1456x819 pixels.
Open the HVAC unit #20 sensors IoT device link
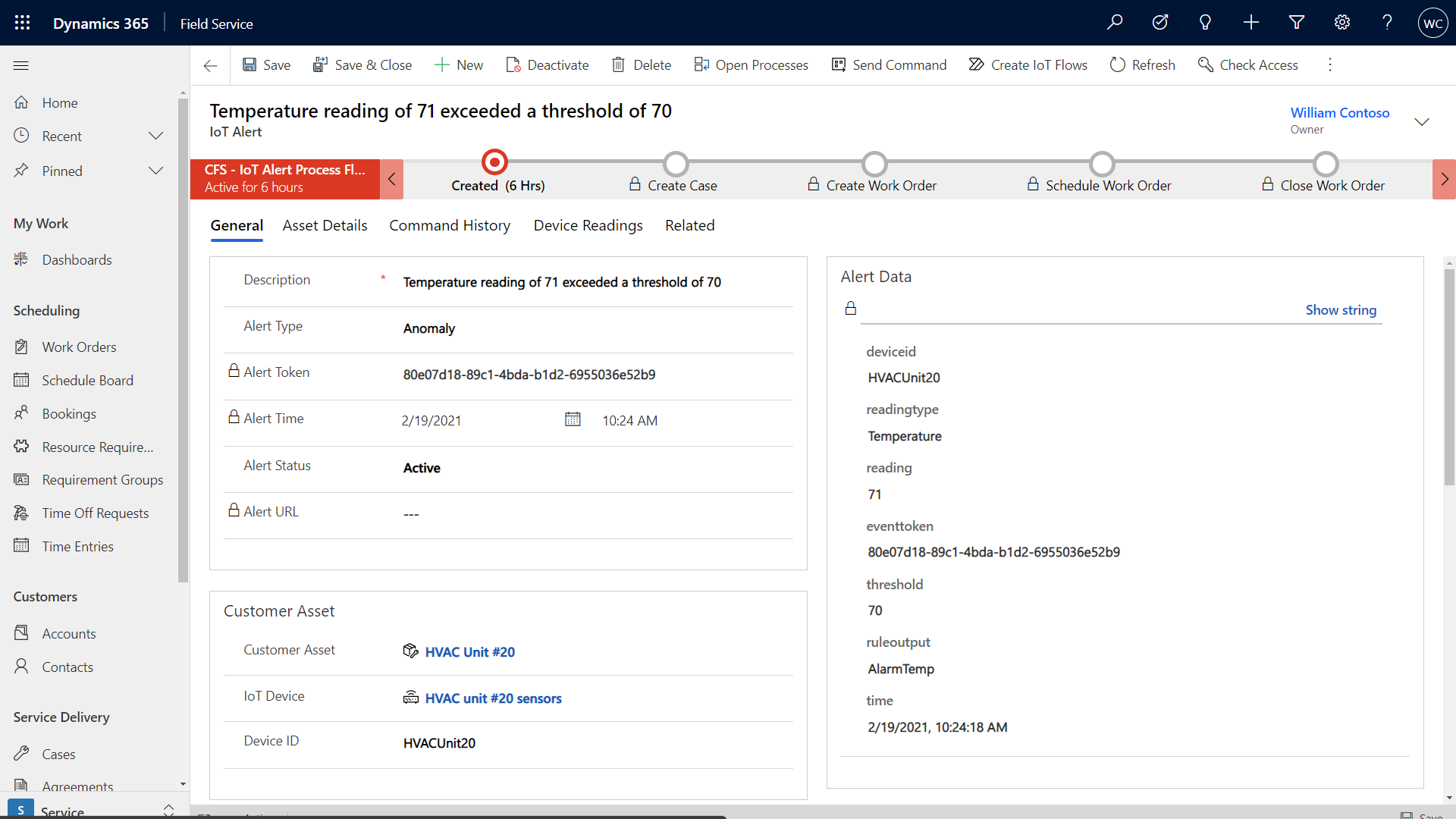tap(492, 697)
